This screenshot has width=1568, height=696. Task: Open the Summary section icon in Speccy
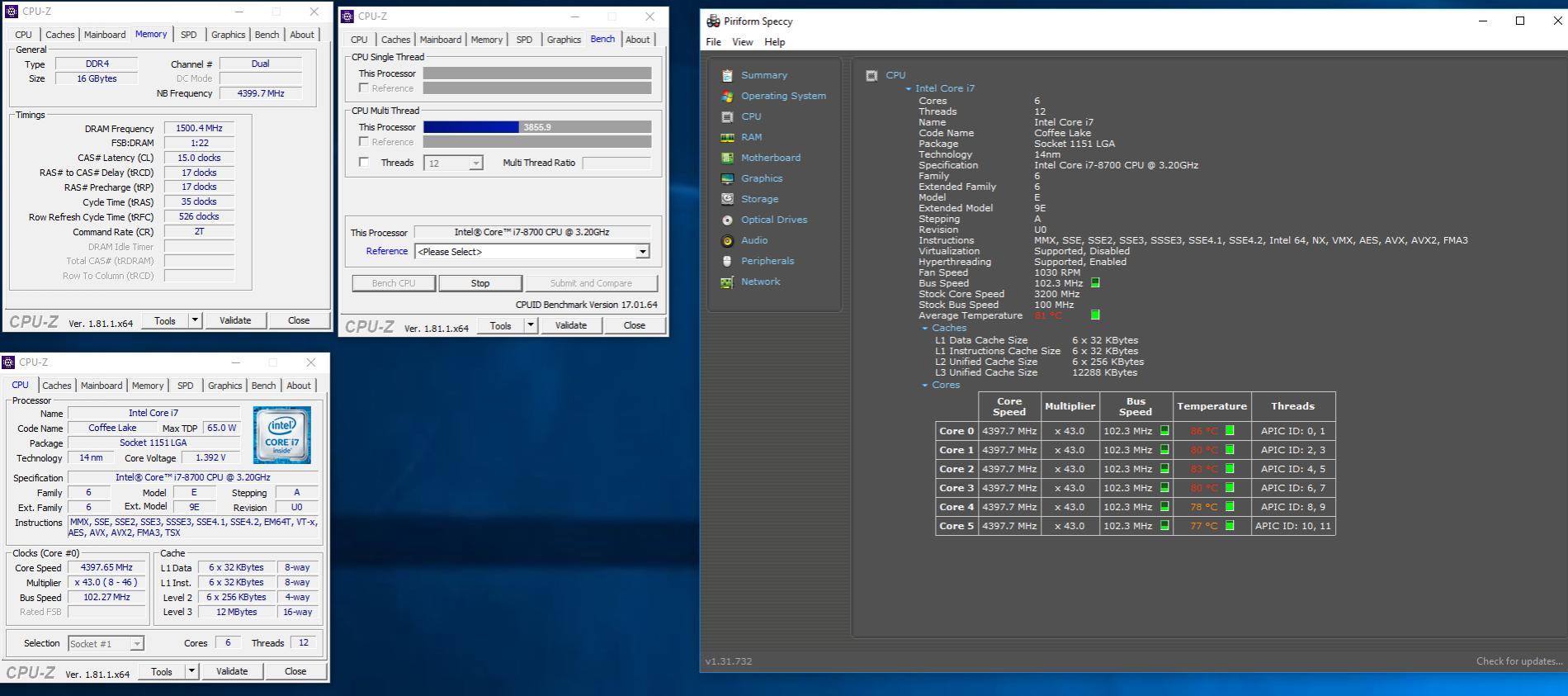727,75
